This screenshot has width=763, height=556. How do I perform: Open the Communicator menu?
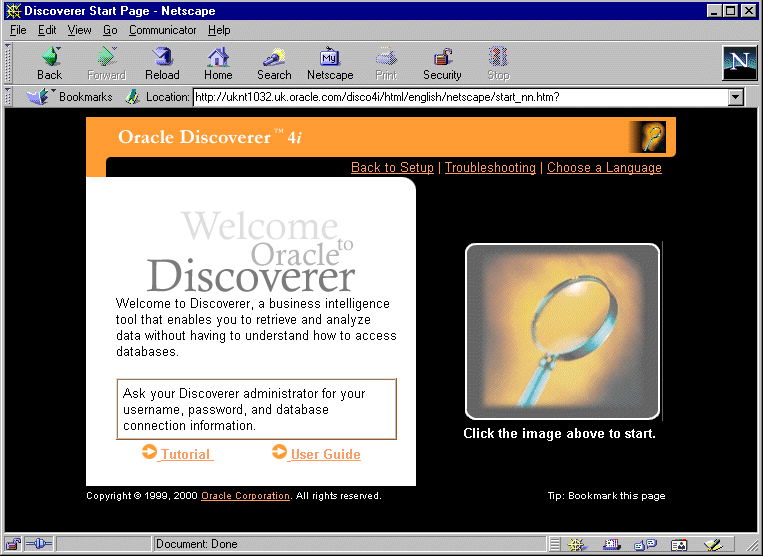click(162, 30)
